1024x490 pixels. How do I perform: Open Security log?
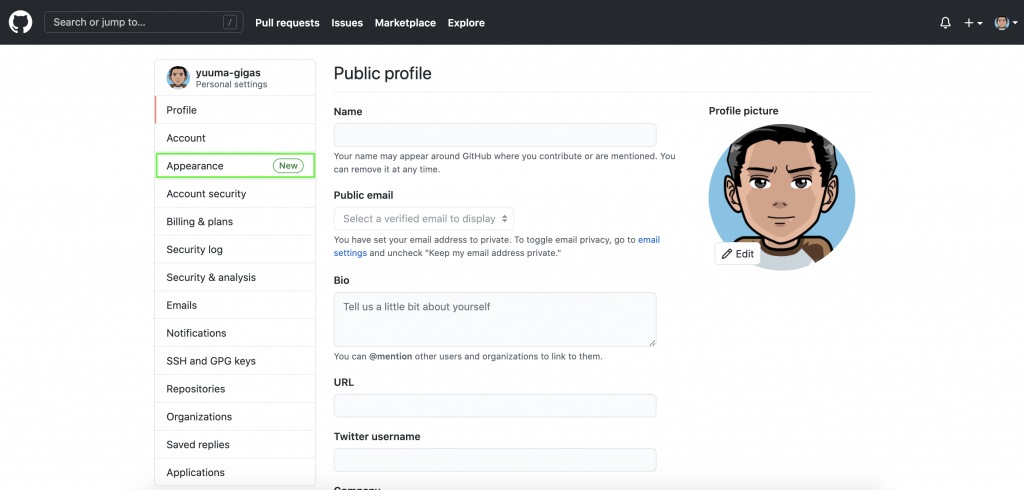point(235,250)
